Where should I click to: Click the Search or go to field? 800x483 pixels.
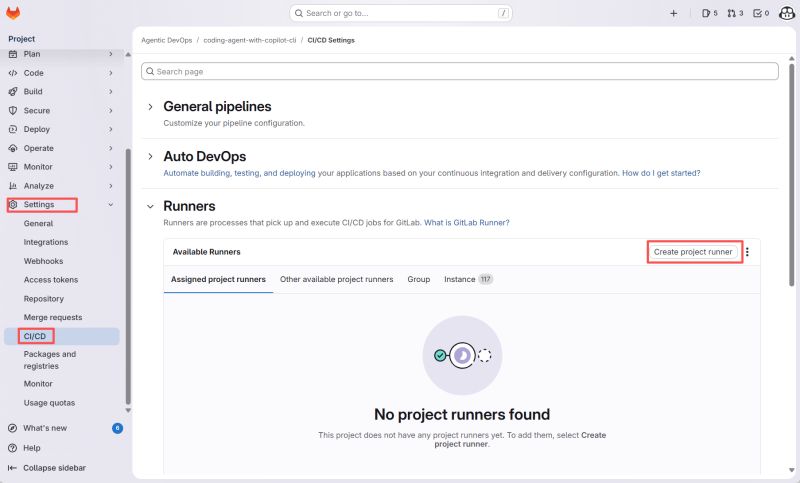pyautogui.click(x=401, y=13)
